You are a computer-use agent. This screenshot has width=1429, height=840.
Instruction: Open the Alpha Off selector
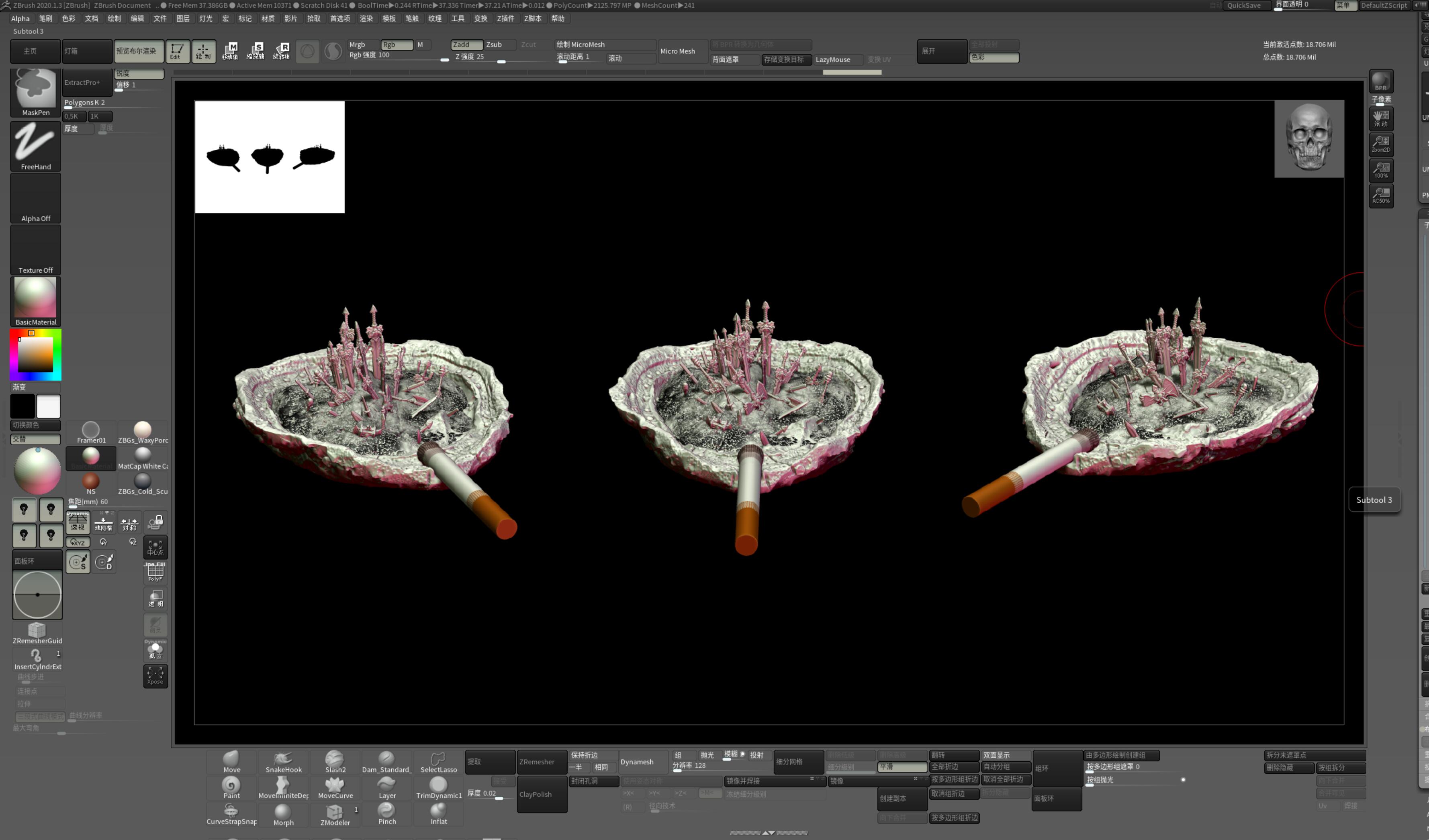(x=36, y=198)
